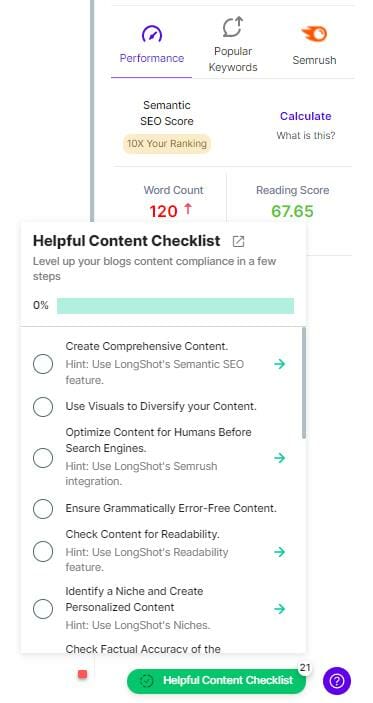Click the checklist progress bar
This screenshot has width=373, height=703.
point(175,305)
